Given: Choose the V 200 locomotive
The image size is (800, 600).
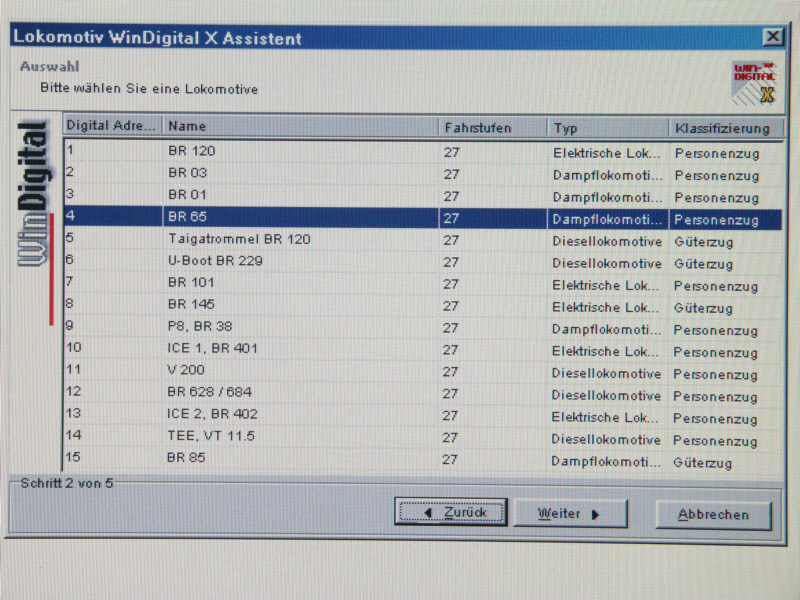Looking at the screenshot, I should coord(423,372).
